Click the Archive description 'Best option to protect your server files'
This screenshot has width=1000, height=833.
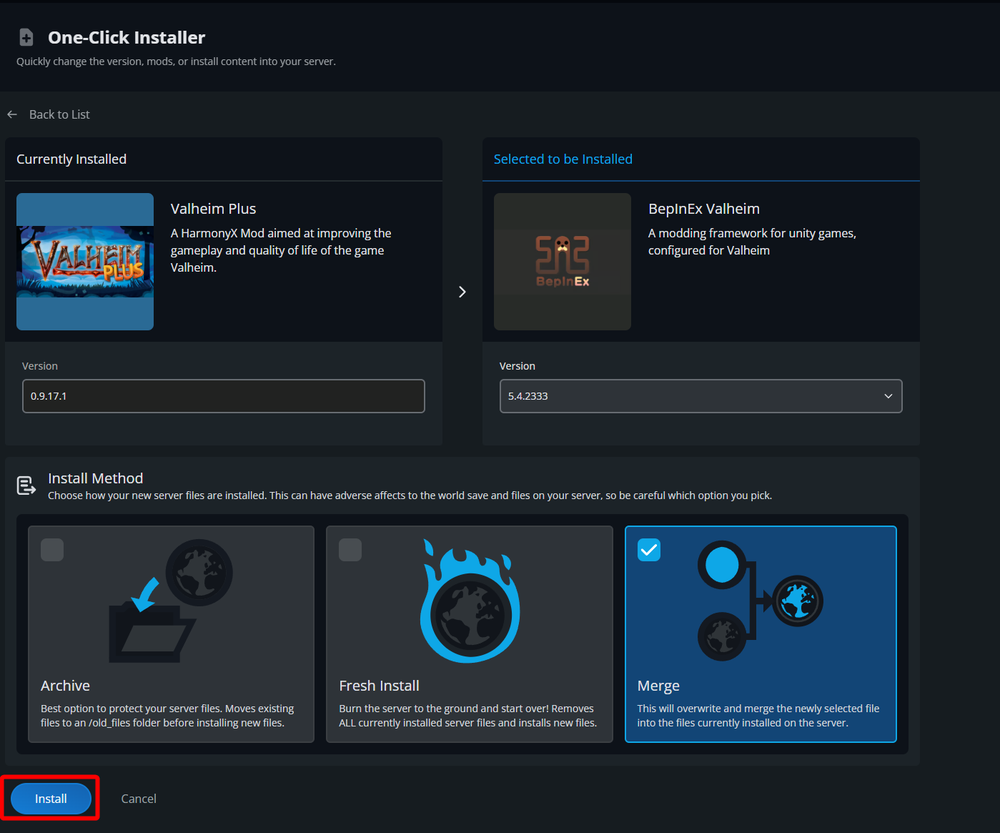pos(167,716)
